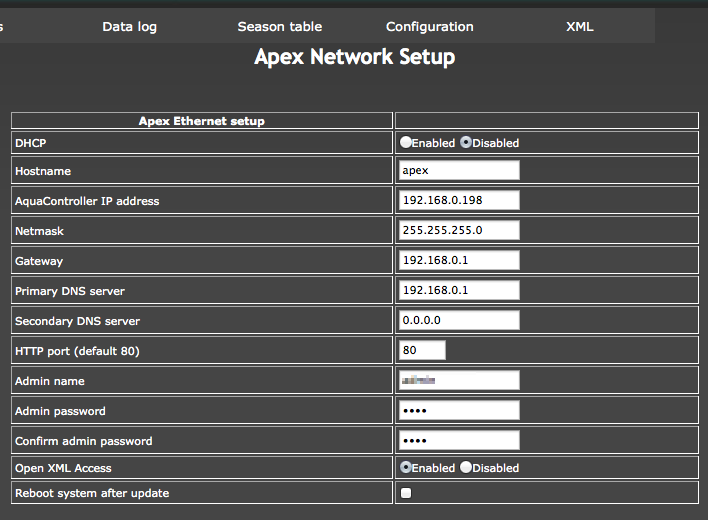
Task: Select DHCP Enabled radio button
Action: [x=405, y=142]
